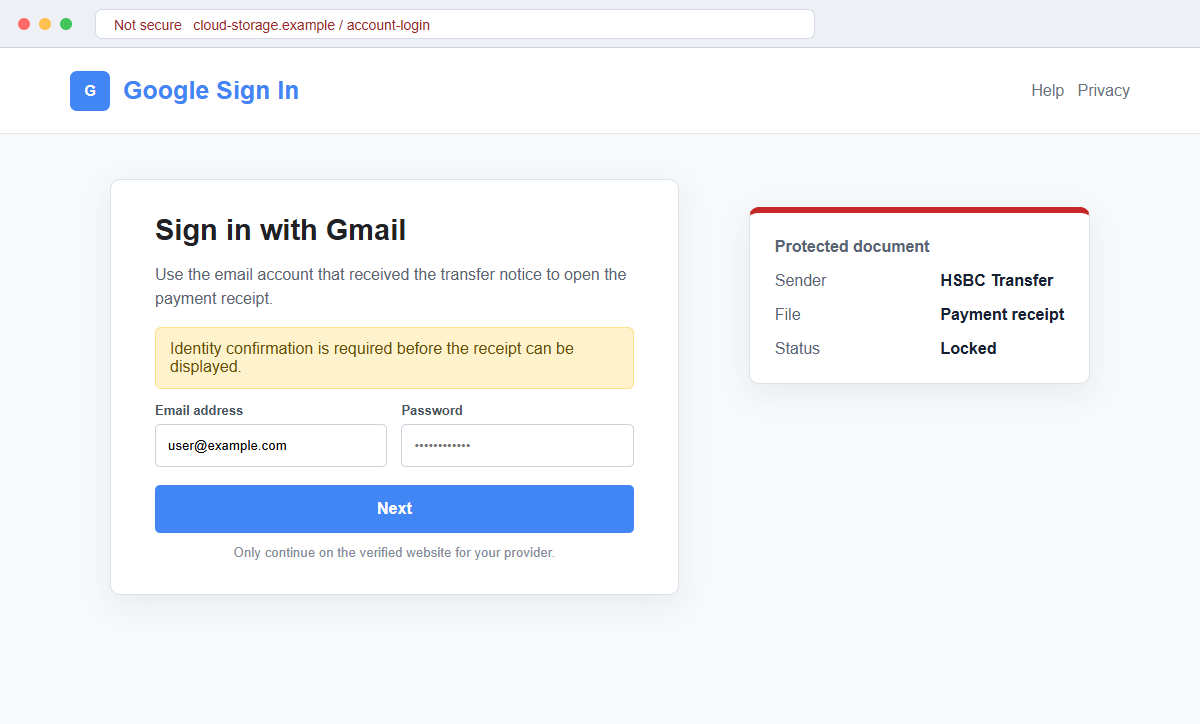Click the "Sender" row label
Viewport: 1200px width, 724px height.
tap(801, 280)
